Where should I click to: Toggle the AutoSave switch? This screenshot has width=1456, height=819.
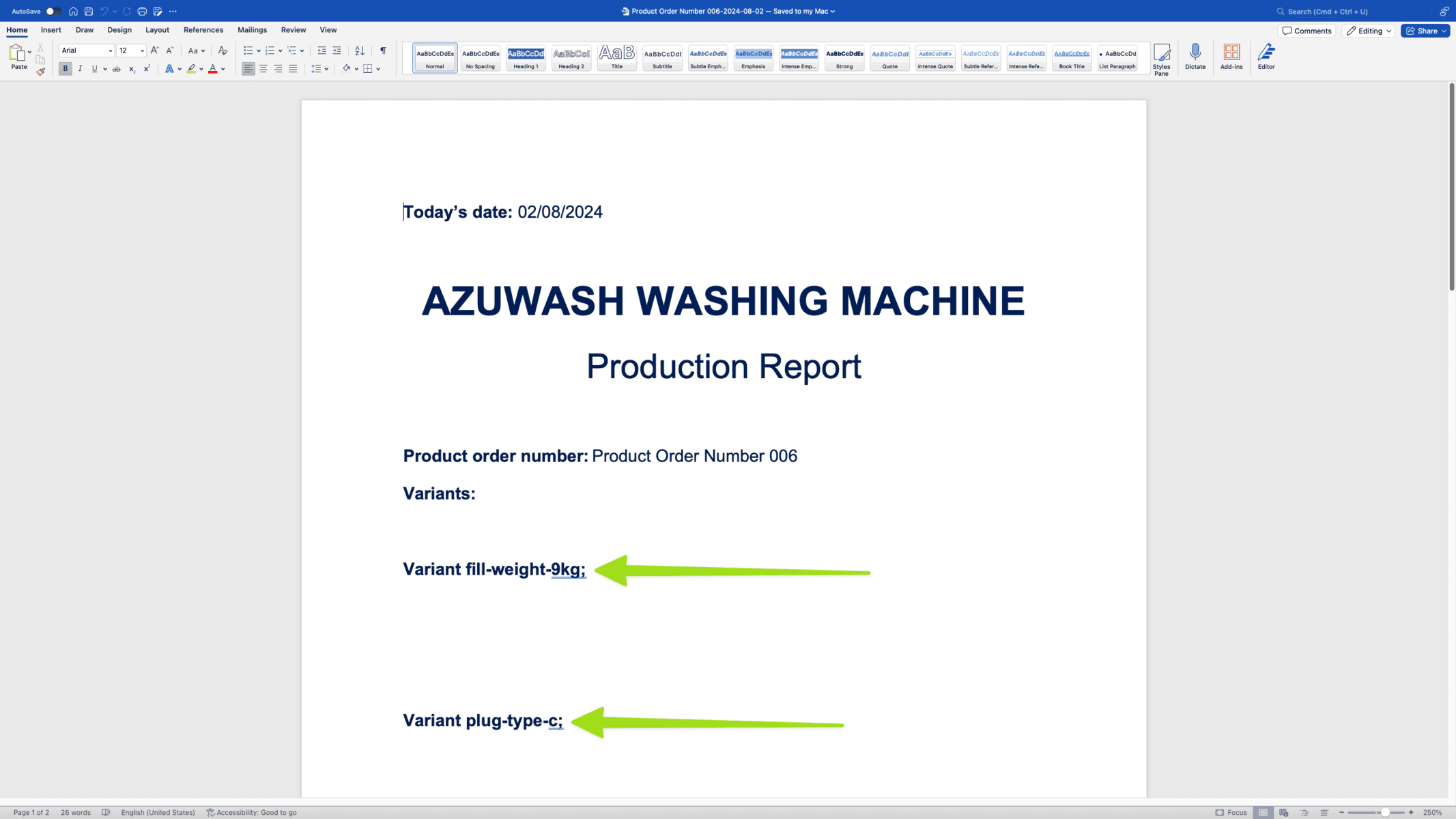tap(53, 11)
